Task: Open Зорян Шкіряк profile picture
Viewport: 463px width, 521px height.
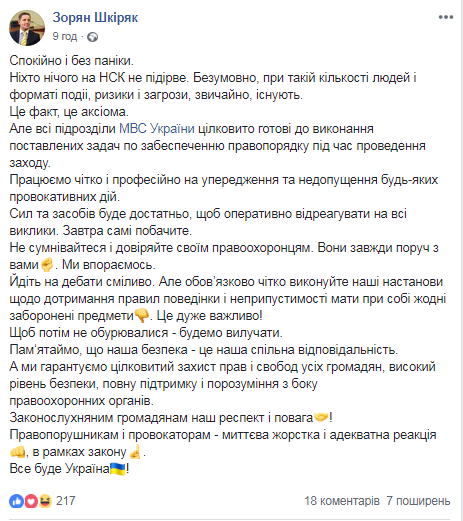Action: tap(27, 28)
